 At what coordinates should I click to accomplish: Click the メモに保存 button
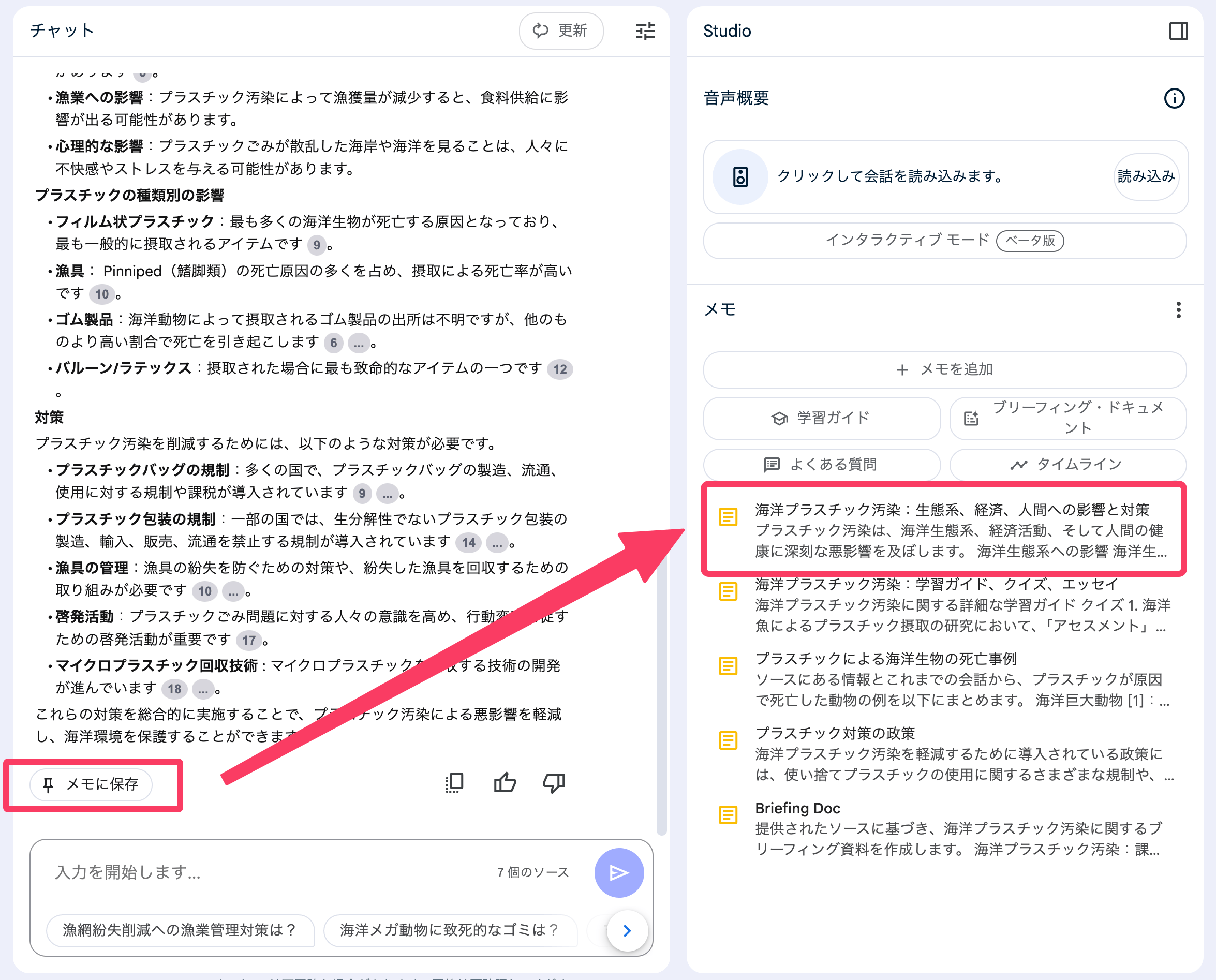pos(92,784)
